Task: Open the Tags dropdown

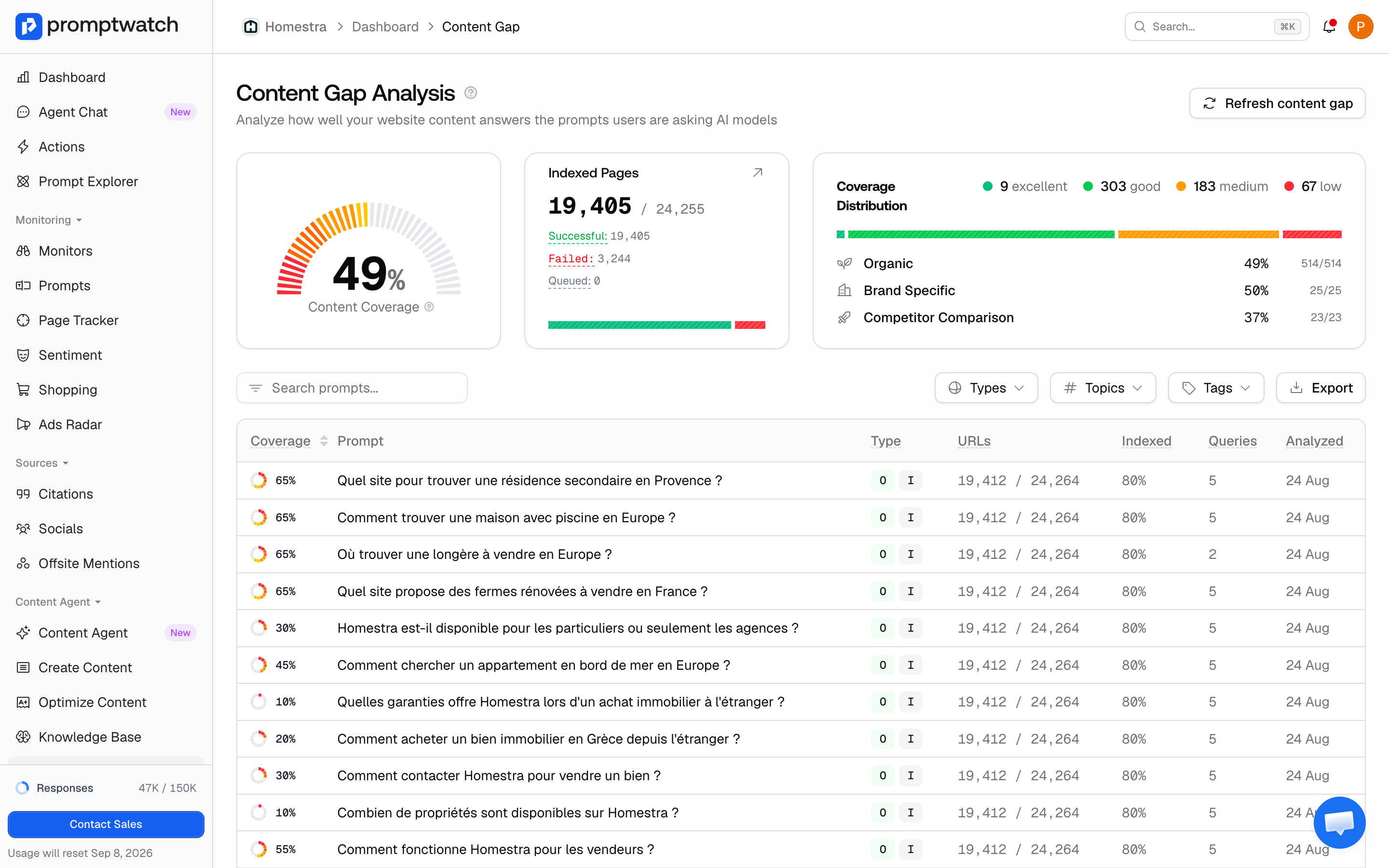Action: point(1216,388)
